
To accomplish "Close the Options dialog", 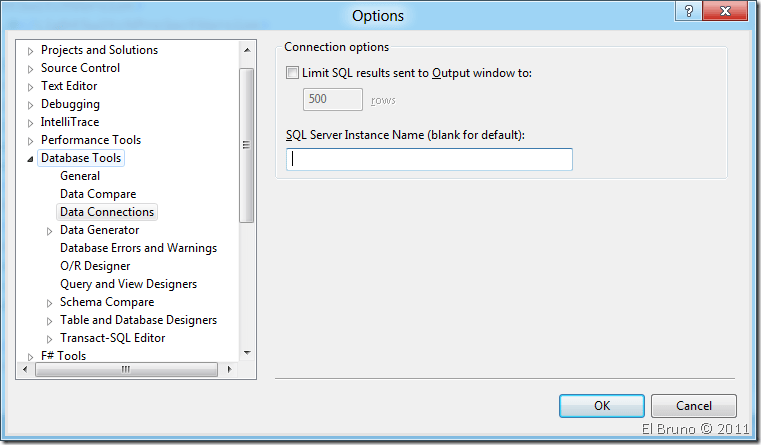I will pos(729,12).
